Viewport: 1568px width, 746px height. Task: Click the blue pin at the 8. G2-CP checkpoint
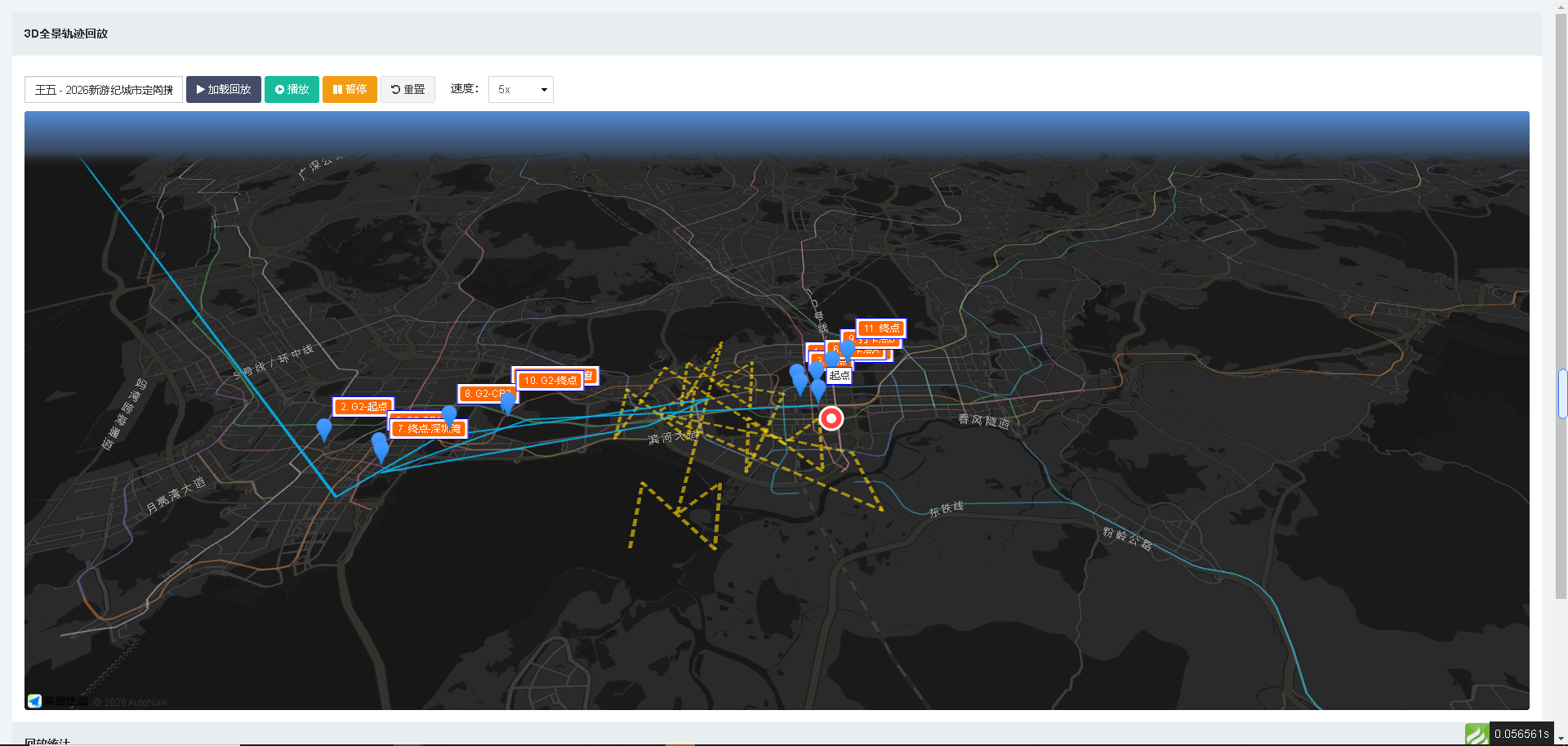coord(507,402)
